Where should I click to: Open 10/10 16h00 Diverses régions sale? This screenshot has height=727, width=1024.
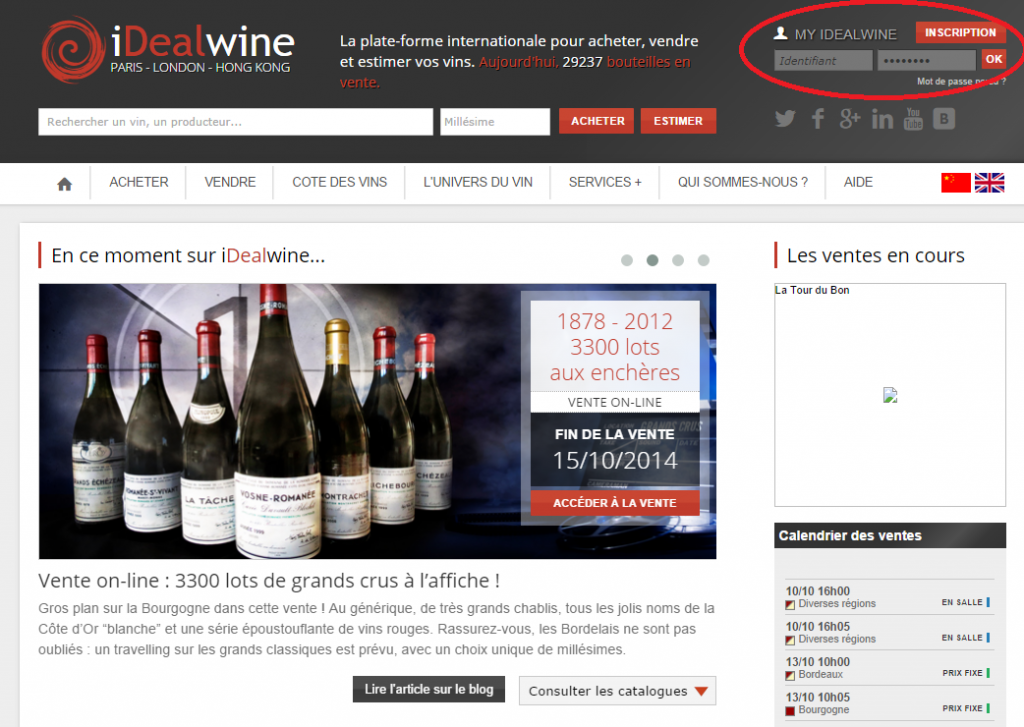pyautogui.click(x=888, y=597)
